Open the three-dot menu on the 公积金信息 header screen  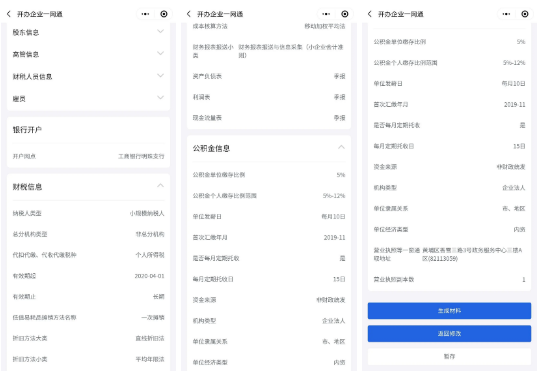coord(326,14)
